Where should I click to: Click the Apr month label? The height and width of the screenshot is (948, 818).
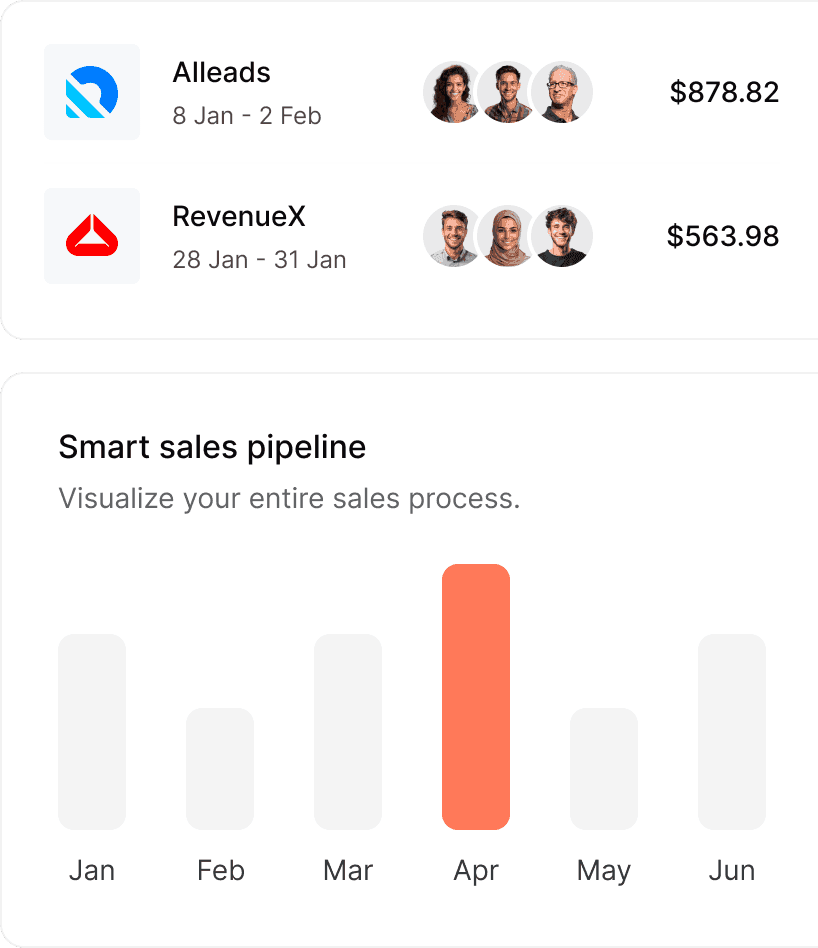476,871
